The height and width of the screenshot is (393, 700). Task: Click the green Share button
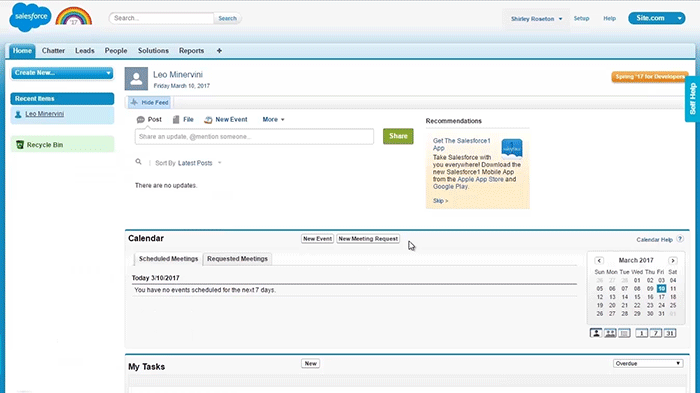point(398,136)
